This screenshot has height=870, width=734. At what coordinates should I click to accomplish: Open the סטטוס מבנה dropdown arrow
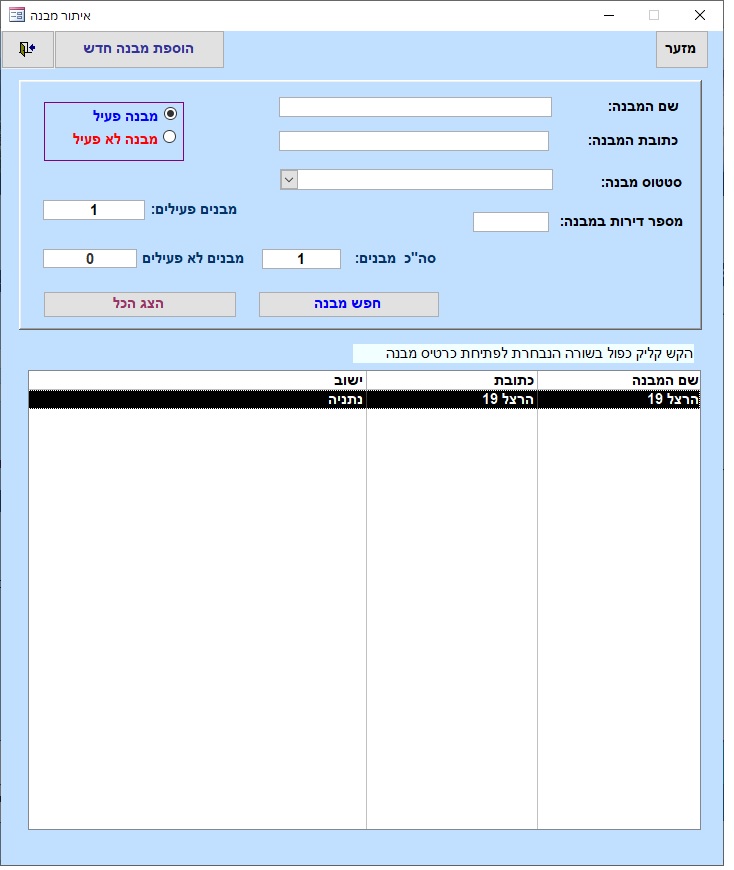coord(289,180)
